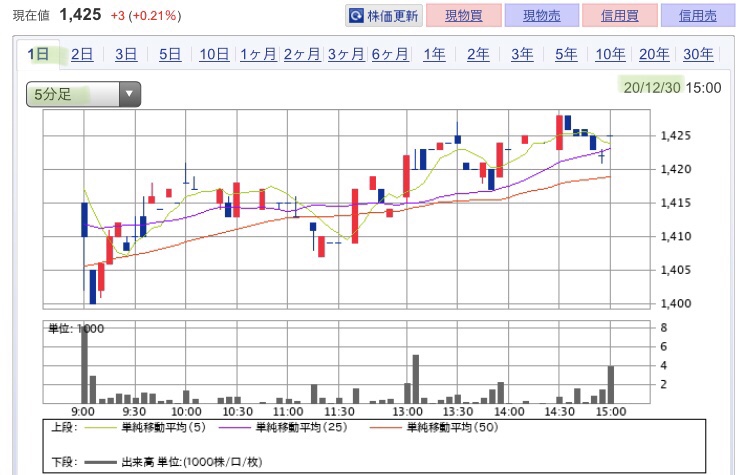Click the tall 9:00 volume bar
This screenshot has height=475, width=749.
pos(85,365)
